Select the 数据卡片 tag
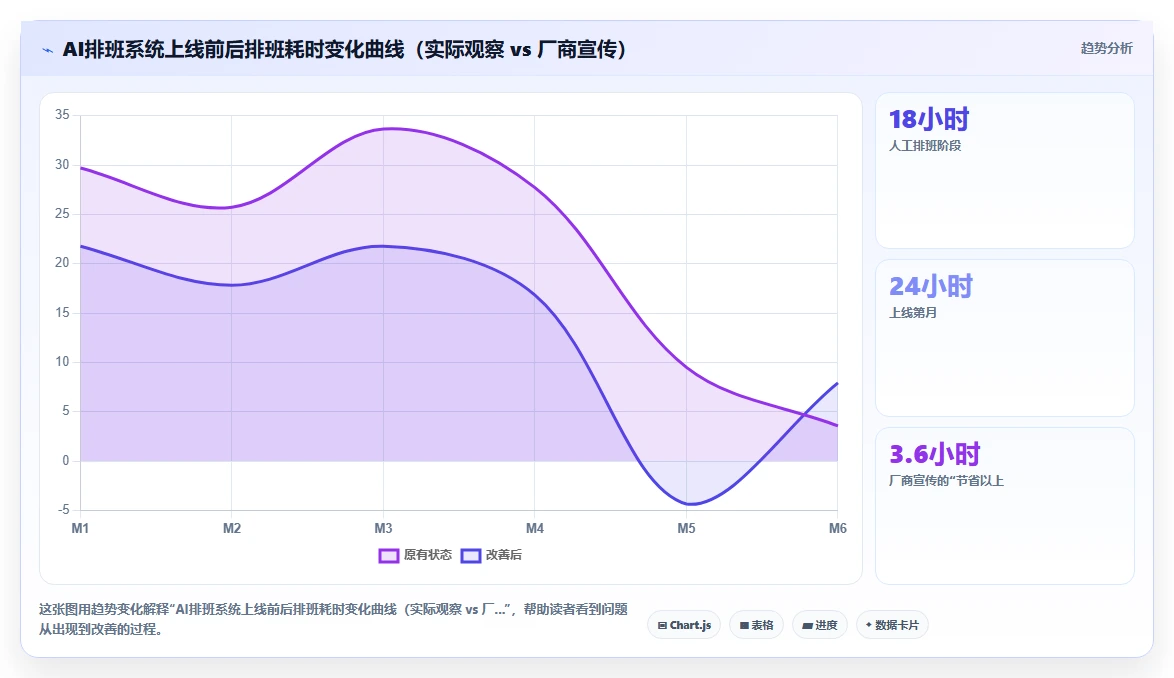 tap(892, 625)
